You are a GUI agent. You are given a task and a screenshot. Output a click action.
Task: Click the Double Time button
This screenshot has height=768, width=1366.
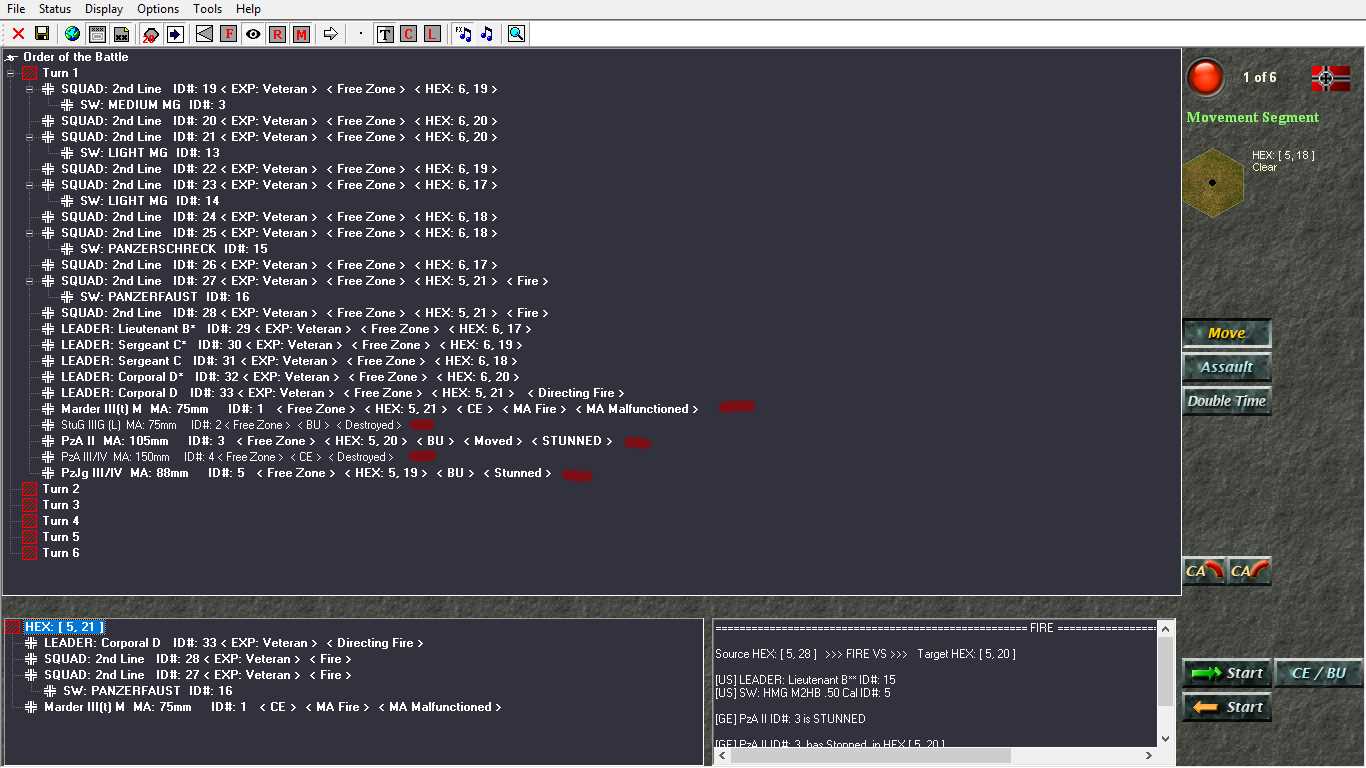pyautogui.click(x=1227, y=401)
